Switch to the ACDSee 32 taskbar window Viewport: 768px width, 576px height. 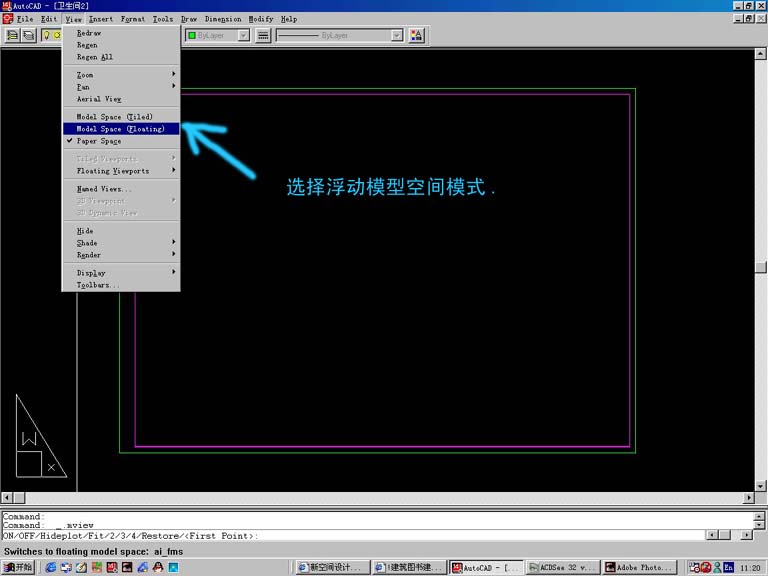pyautogui.click(x=563, y=567)
